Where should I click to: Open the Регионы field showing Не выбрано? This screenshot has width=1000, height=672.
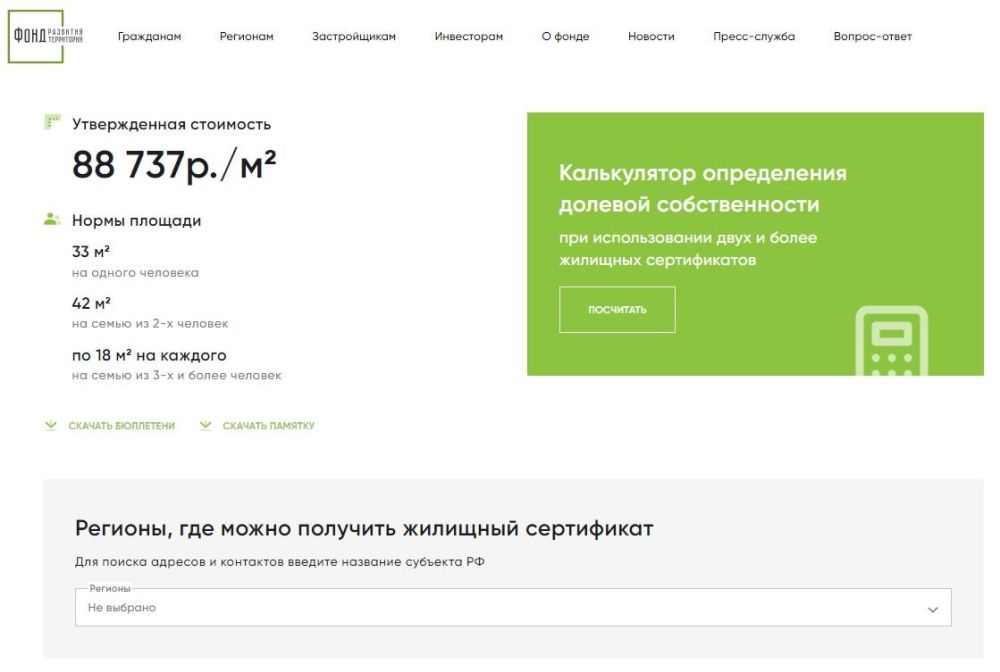pyautogui.click(x=500, y=608)
